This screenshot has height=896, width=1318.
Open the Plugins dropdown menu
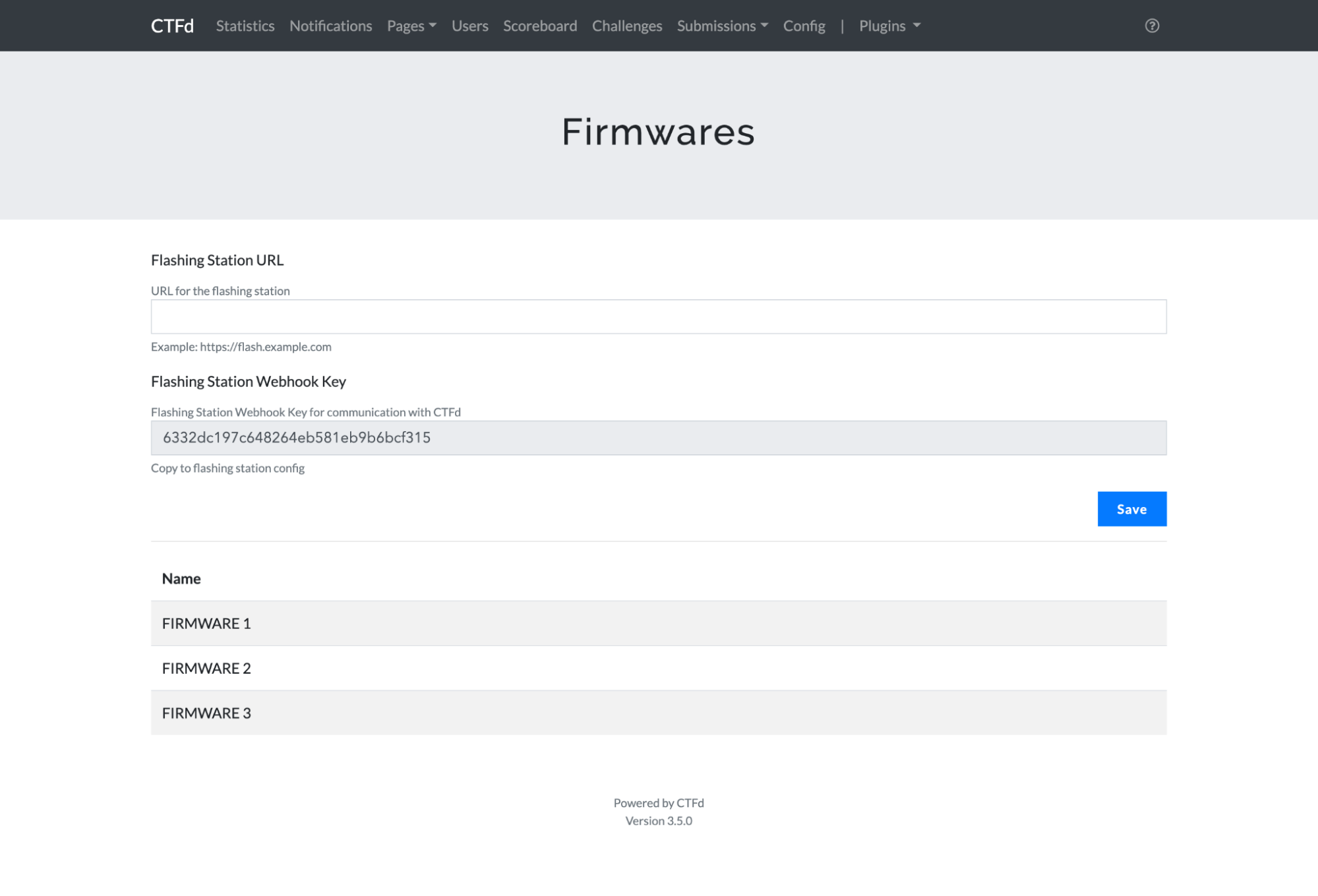coord(889,26)
